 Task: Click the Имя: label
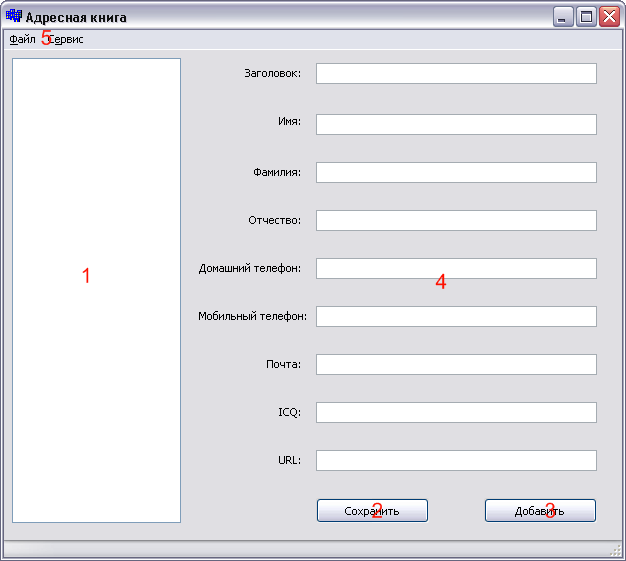(x=289, y=121)
